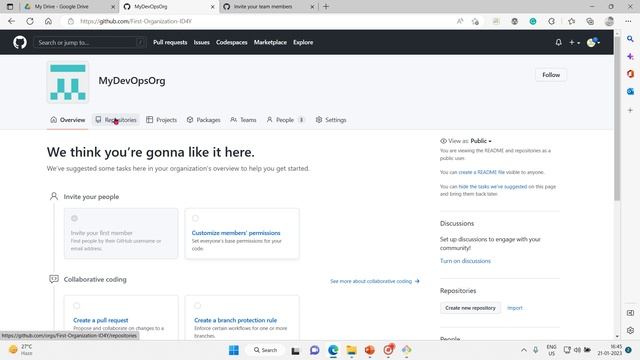Click the Follow button
The image size is (640, 360).
551,75
